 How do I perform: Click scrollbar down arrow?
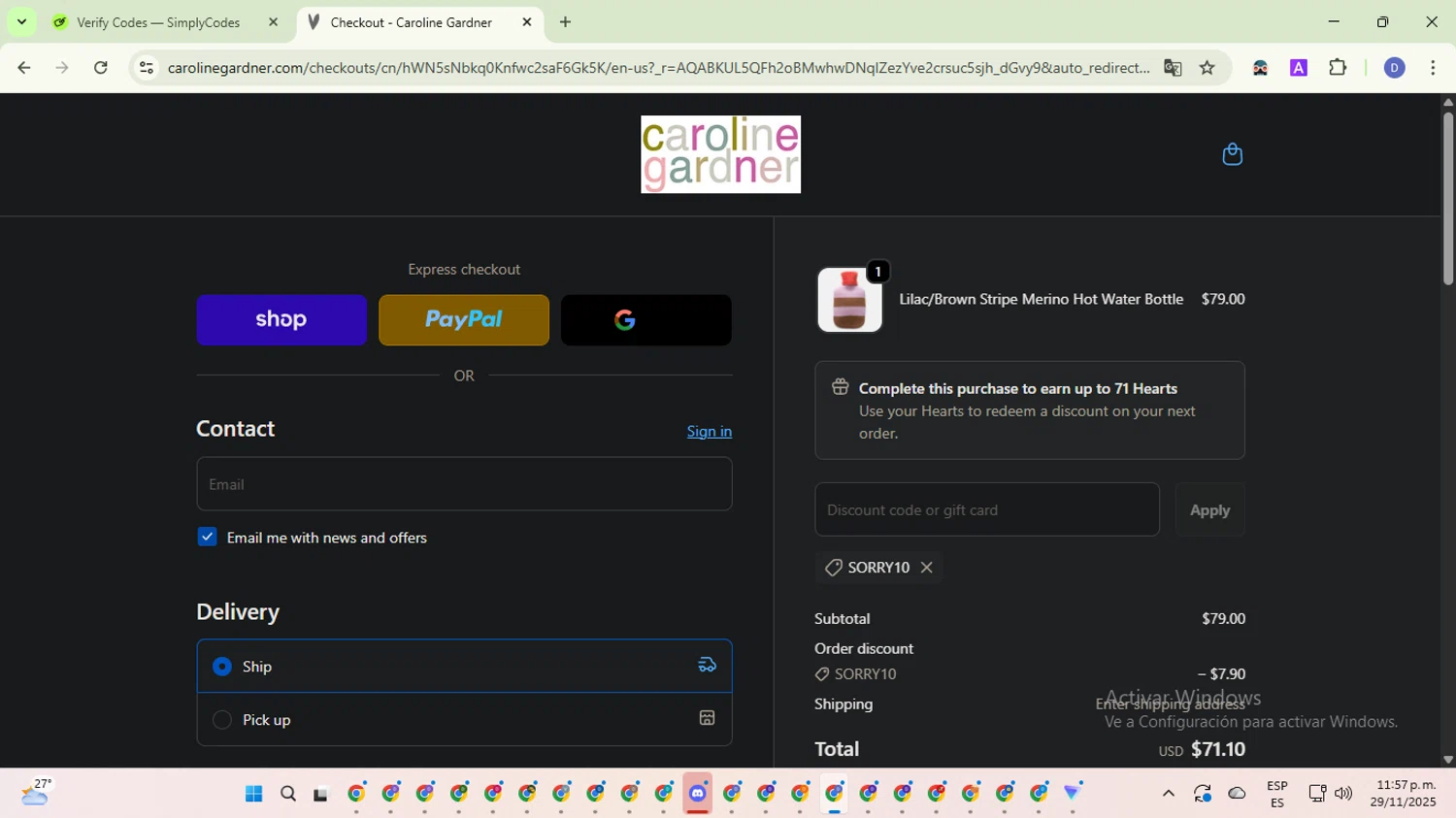click(x=1447, y=760)
